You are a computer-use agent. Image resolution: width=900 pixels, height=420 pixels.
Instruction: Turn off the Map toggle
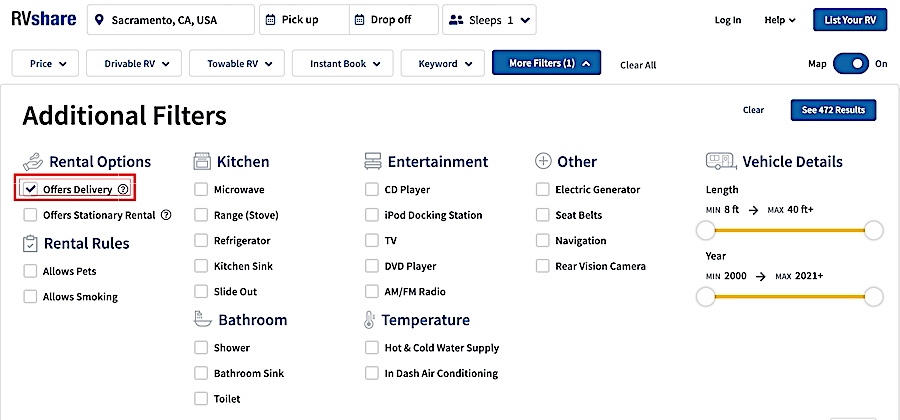click(x=851, y=64)
